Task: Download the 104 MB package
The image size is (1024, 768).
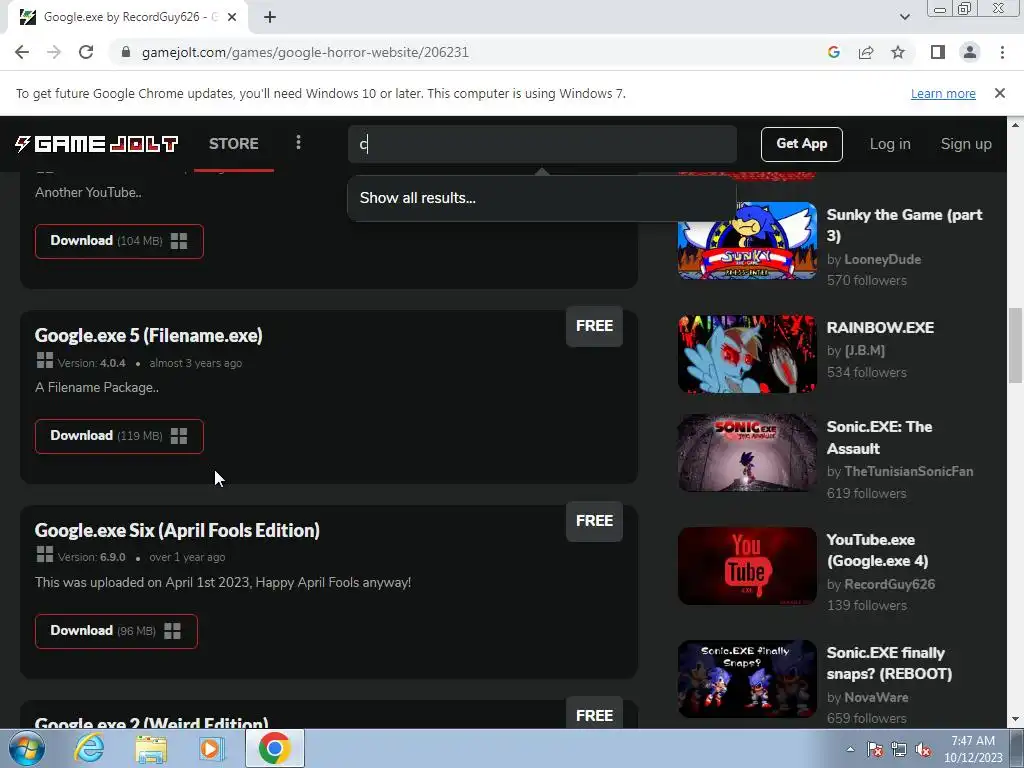Action: tap(120, 241)
